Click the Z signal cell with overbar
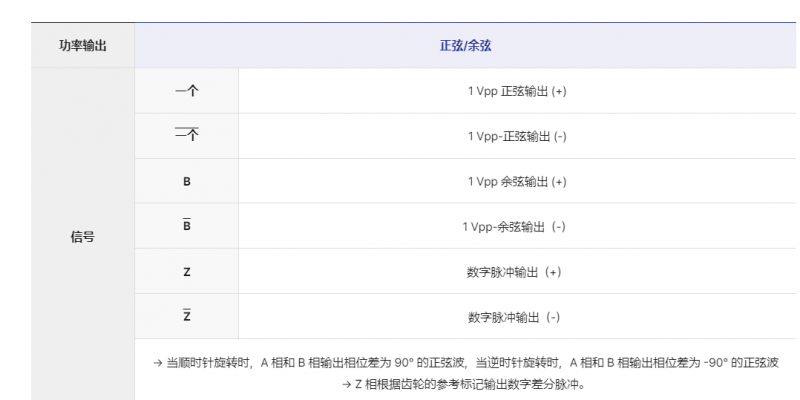800x400 pixels. [x=186, y=316]
